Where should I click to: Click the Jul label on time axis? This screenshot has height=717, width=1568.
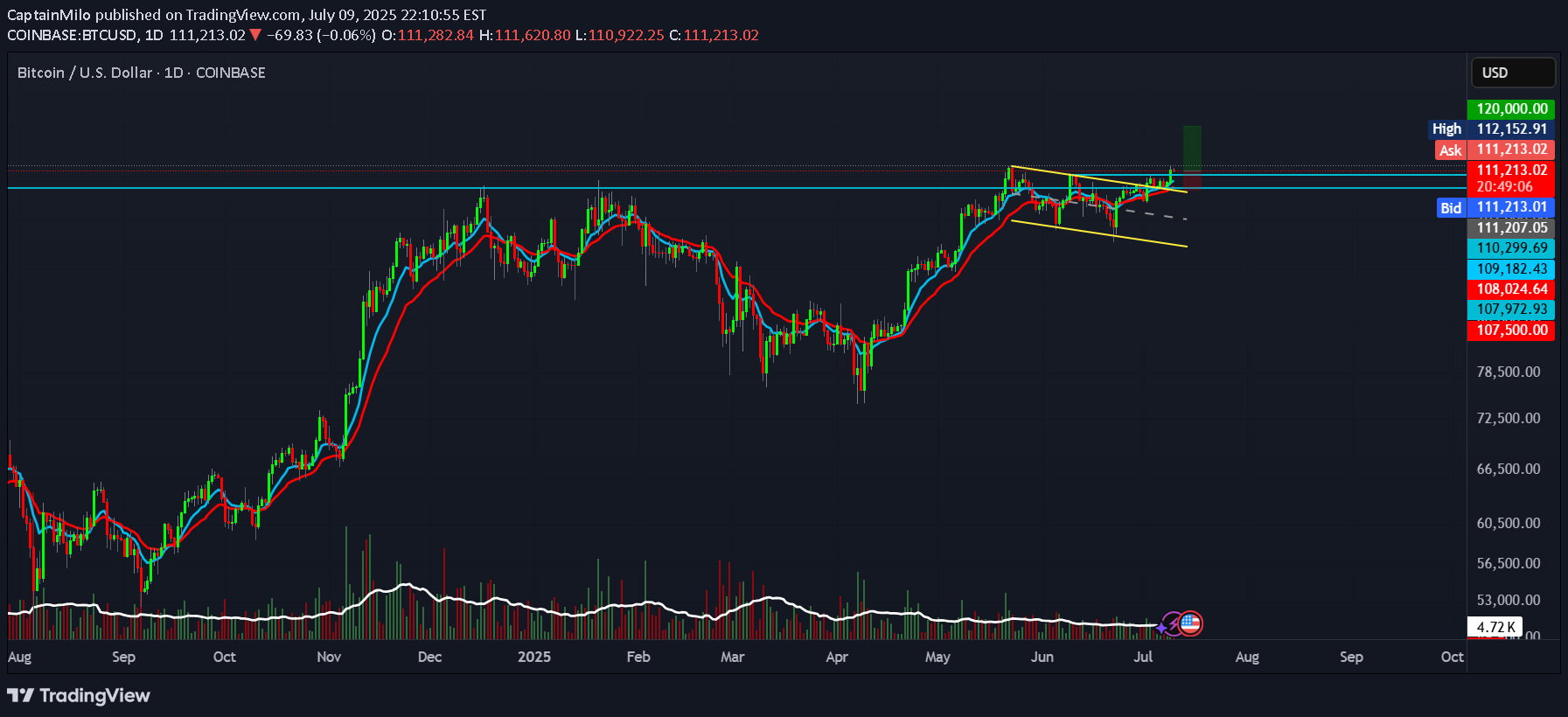pyautogui.click(x=1143, y=657)
